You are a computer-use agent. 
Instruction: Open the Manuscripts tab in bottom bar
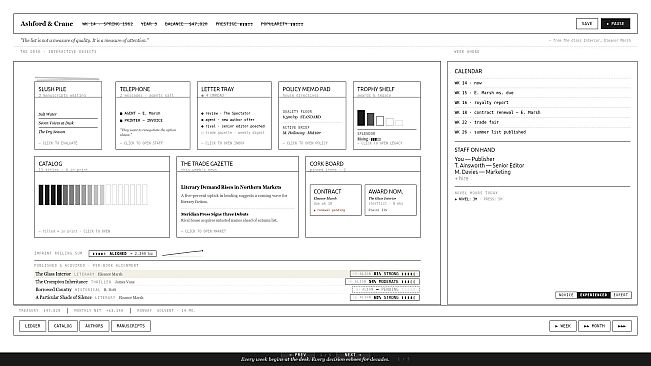(131, 326)
